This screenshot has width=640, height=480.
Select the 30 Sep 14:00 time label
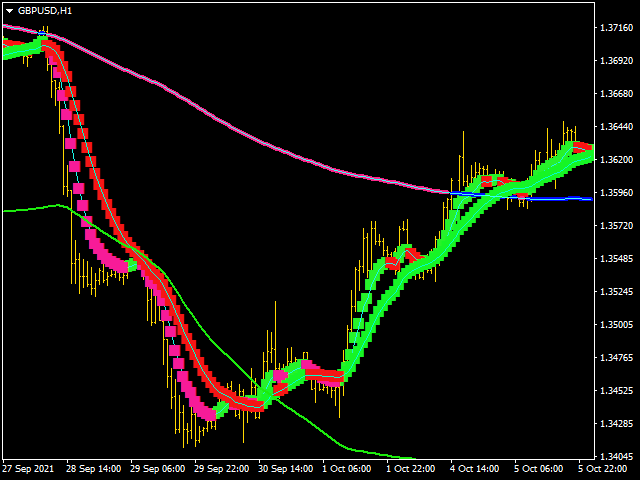tap(286, 469)
